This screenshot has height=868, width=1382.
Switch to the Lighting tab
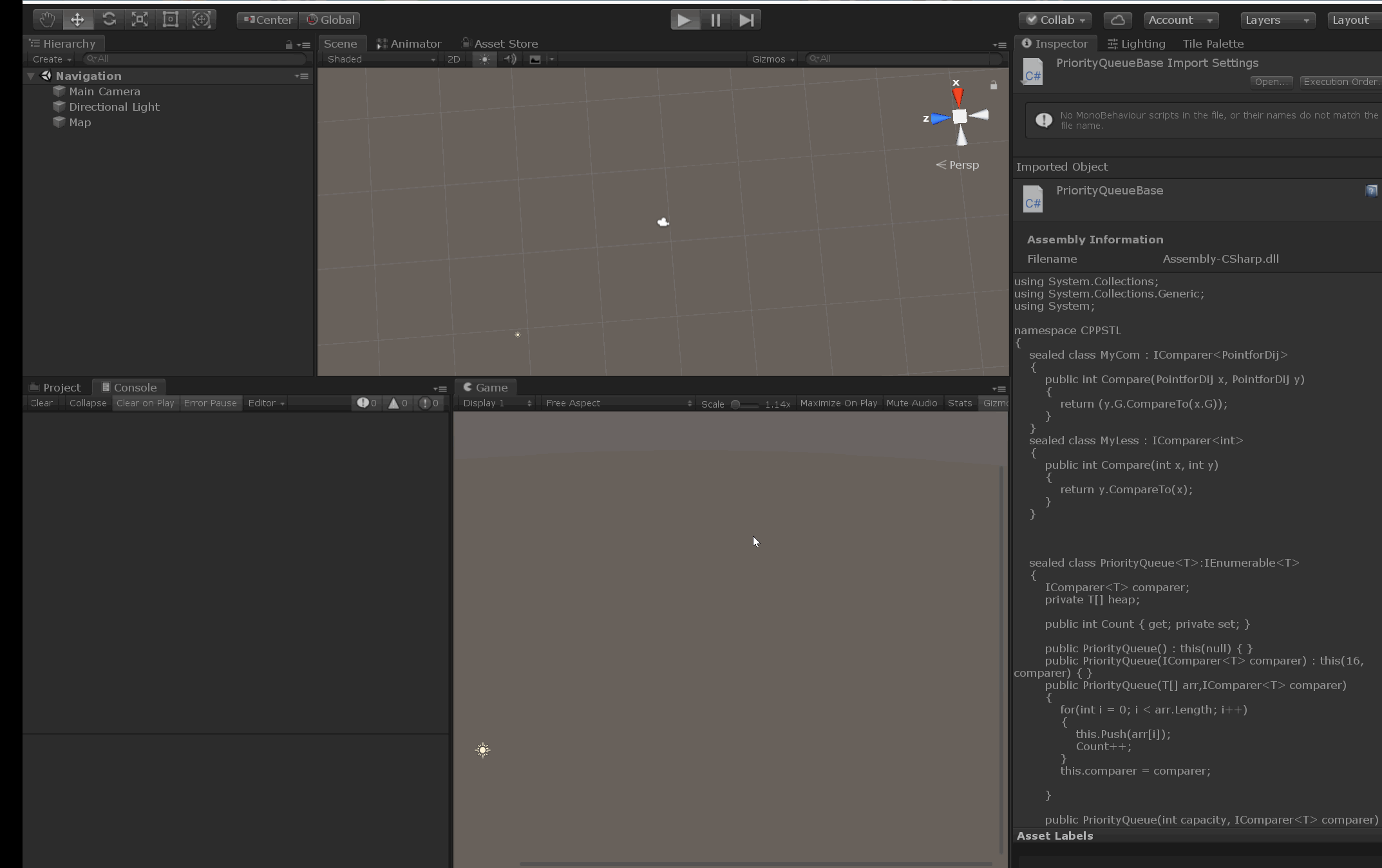[1137, 44]
